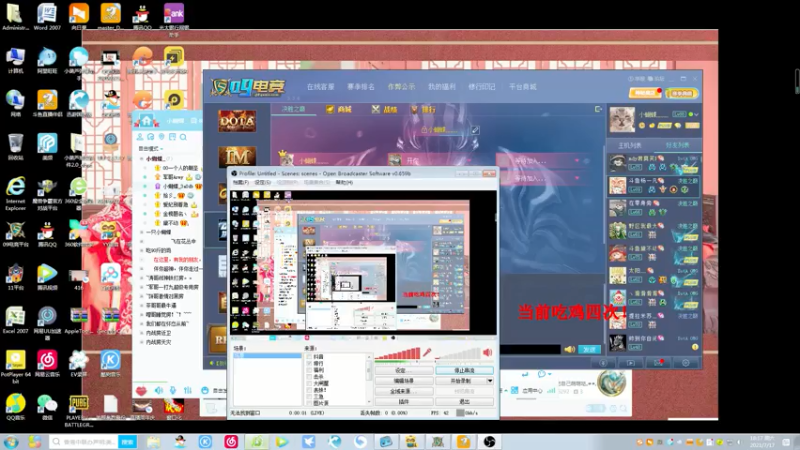
Task: Click the 全域来源... button in OBS
Action: tap(404, 391)
